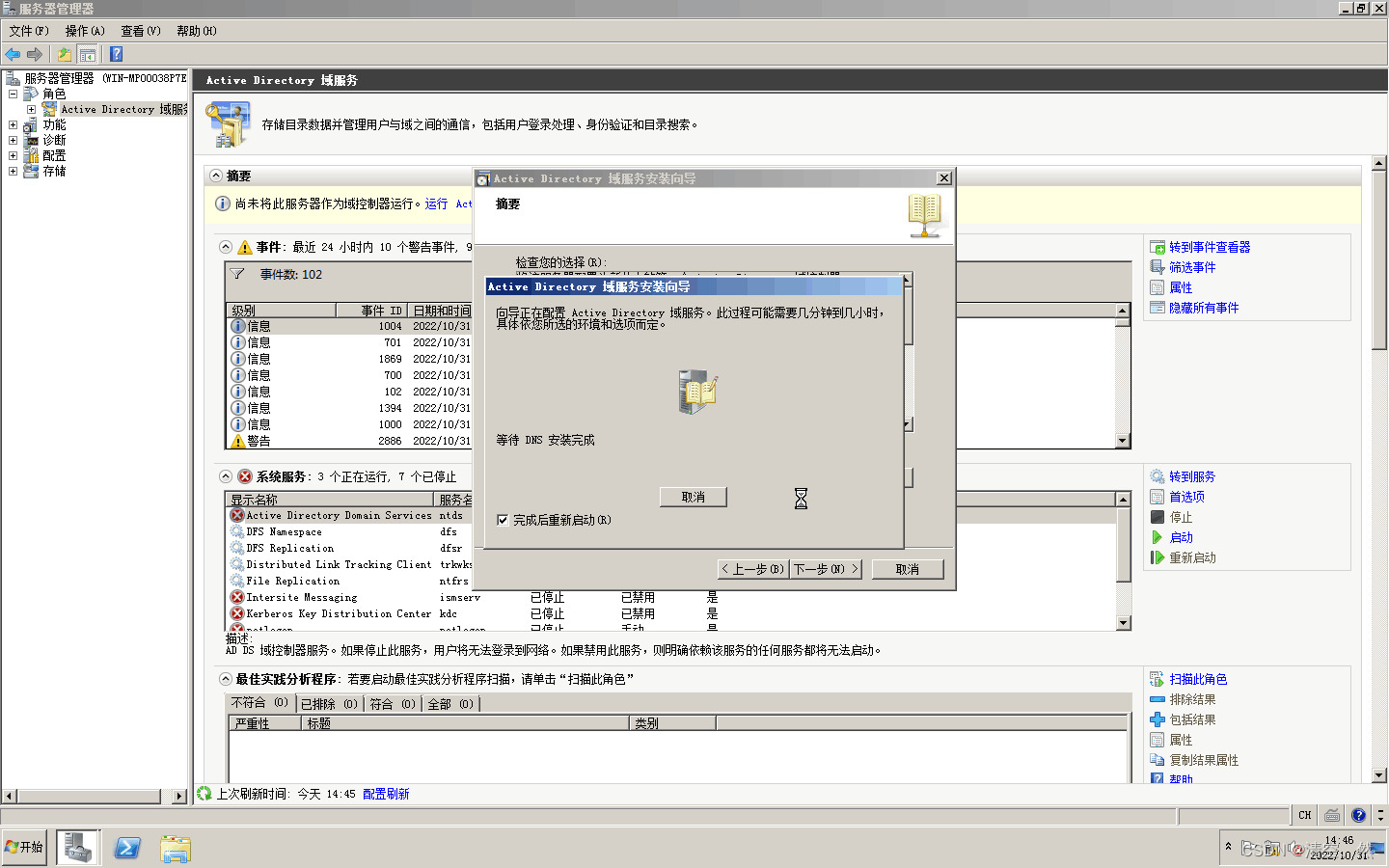Click the system services list scrollbar thumb

1123,545
